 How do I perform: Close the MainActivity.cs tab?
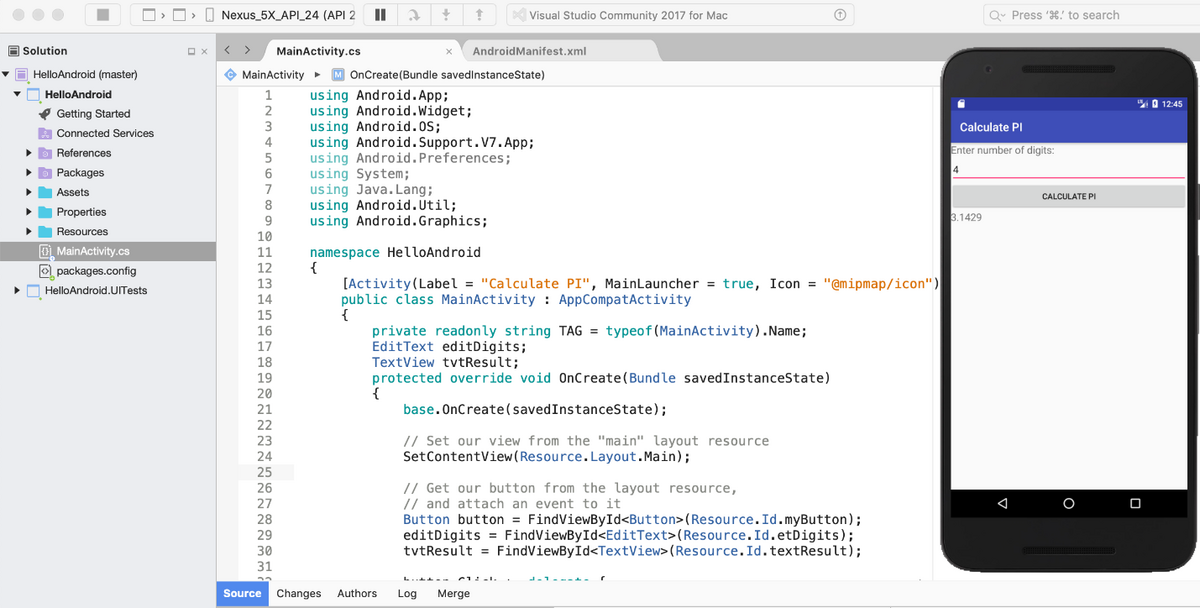tap(449, 51)
